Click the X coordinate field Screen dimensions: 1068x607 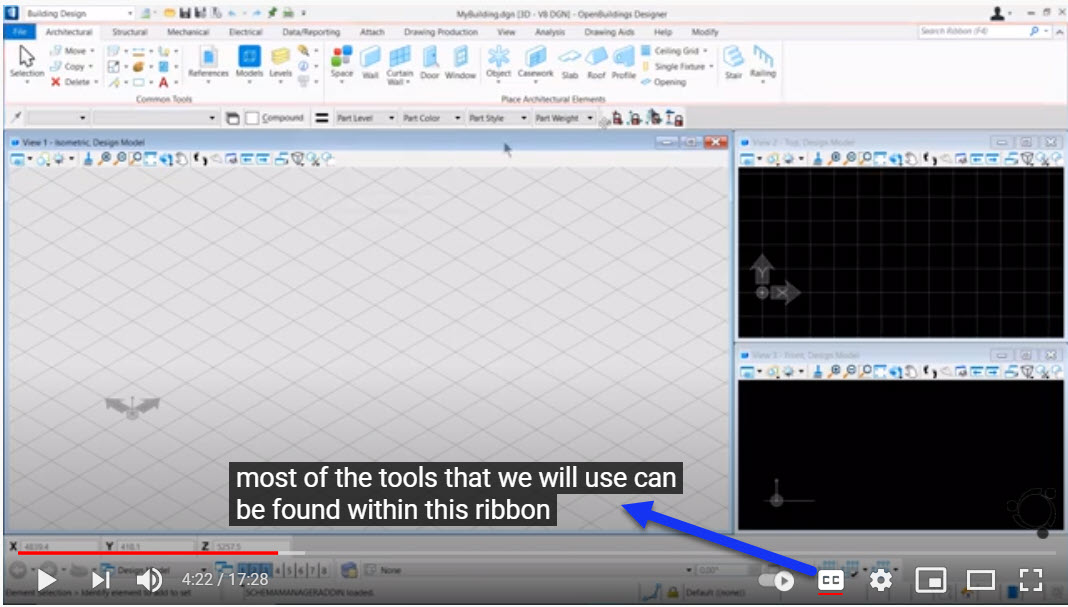[59, 546]
